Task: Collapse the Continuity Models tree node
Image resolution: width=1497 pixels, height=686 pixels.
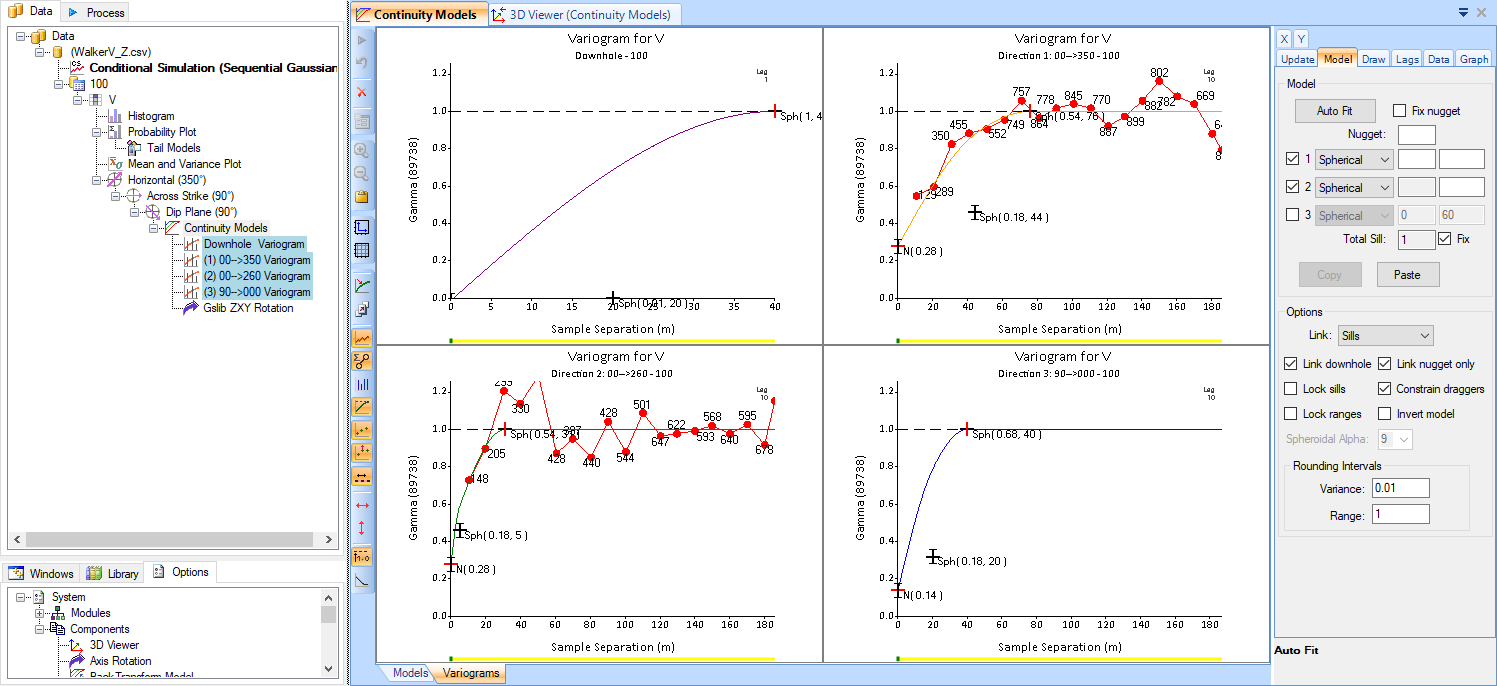Action: pyautogui.click(x=154, y=228)
